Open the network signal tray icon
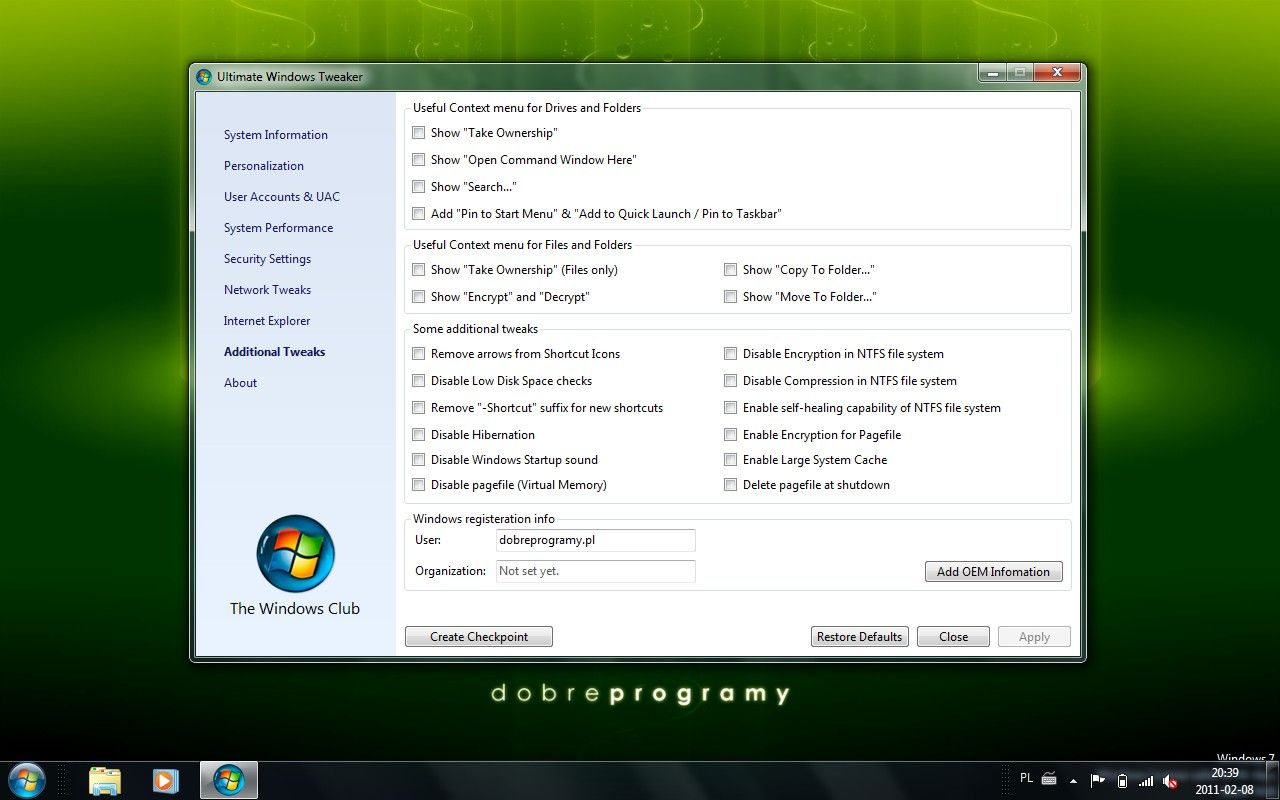The width and height of the screenshot is (1280, 800). (1146, 779)
